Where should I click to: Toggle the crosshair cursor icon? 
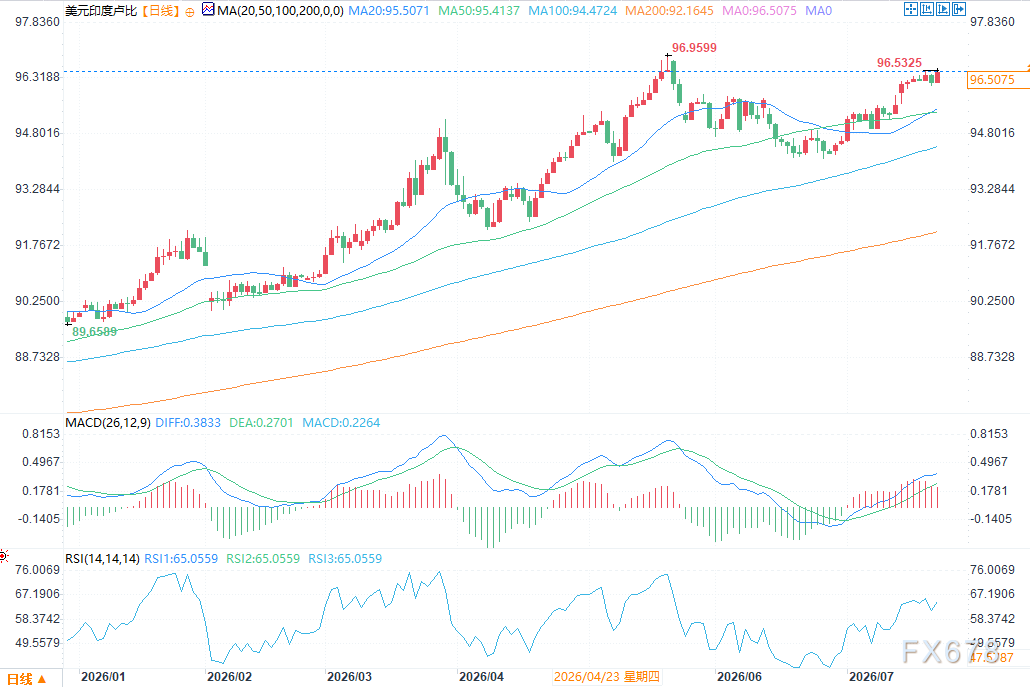911,9
